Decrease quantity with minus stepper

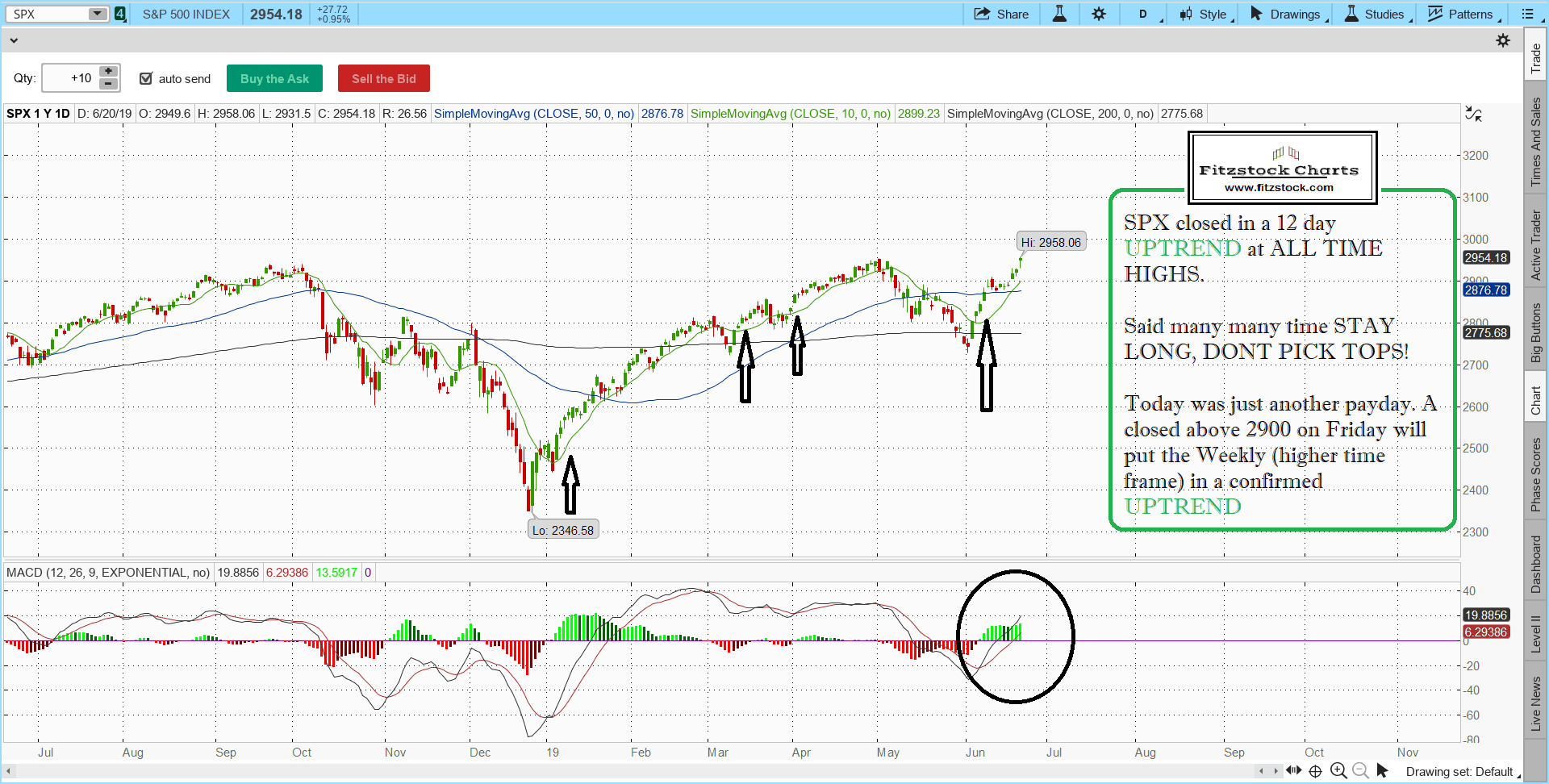point(108,84)
